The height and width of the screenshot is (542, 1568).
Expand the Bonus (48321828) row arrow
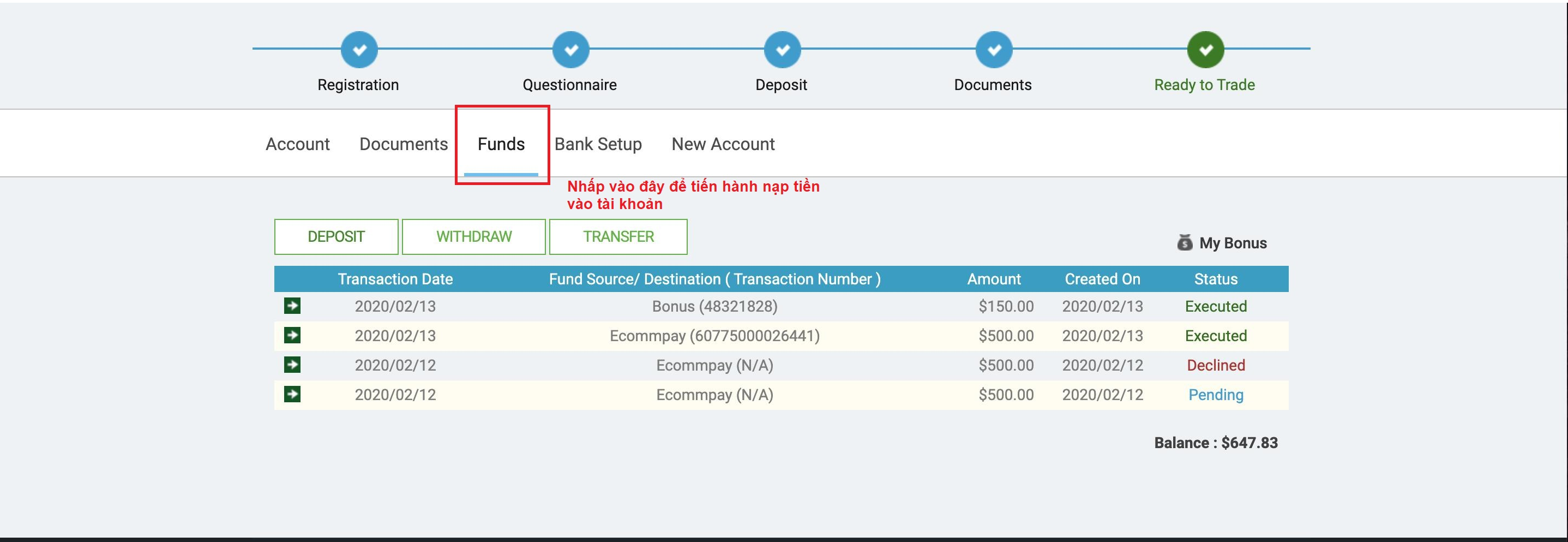coord(292,306)
